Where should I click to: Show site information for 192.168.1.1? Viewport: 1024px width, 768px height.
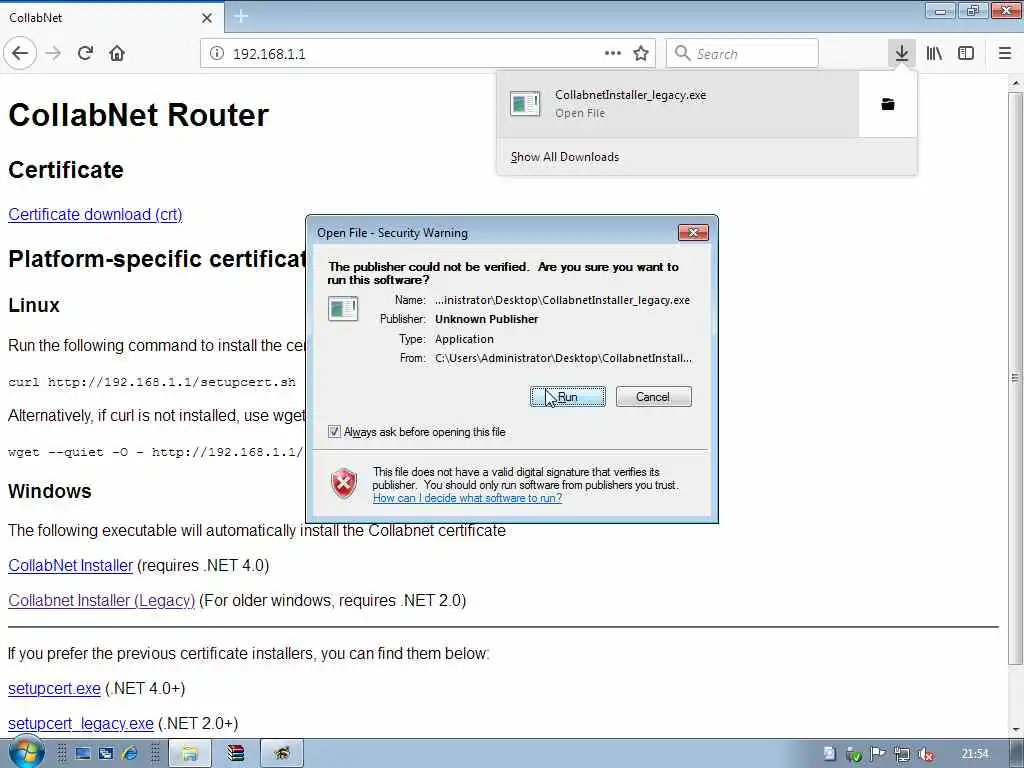pyautogui.click(x=217, y=54)
